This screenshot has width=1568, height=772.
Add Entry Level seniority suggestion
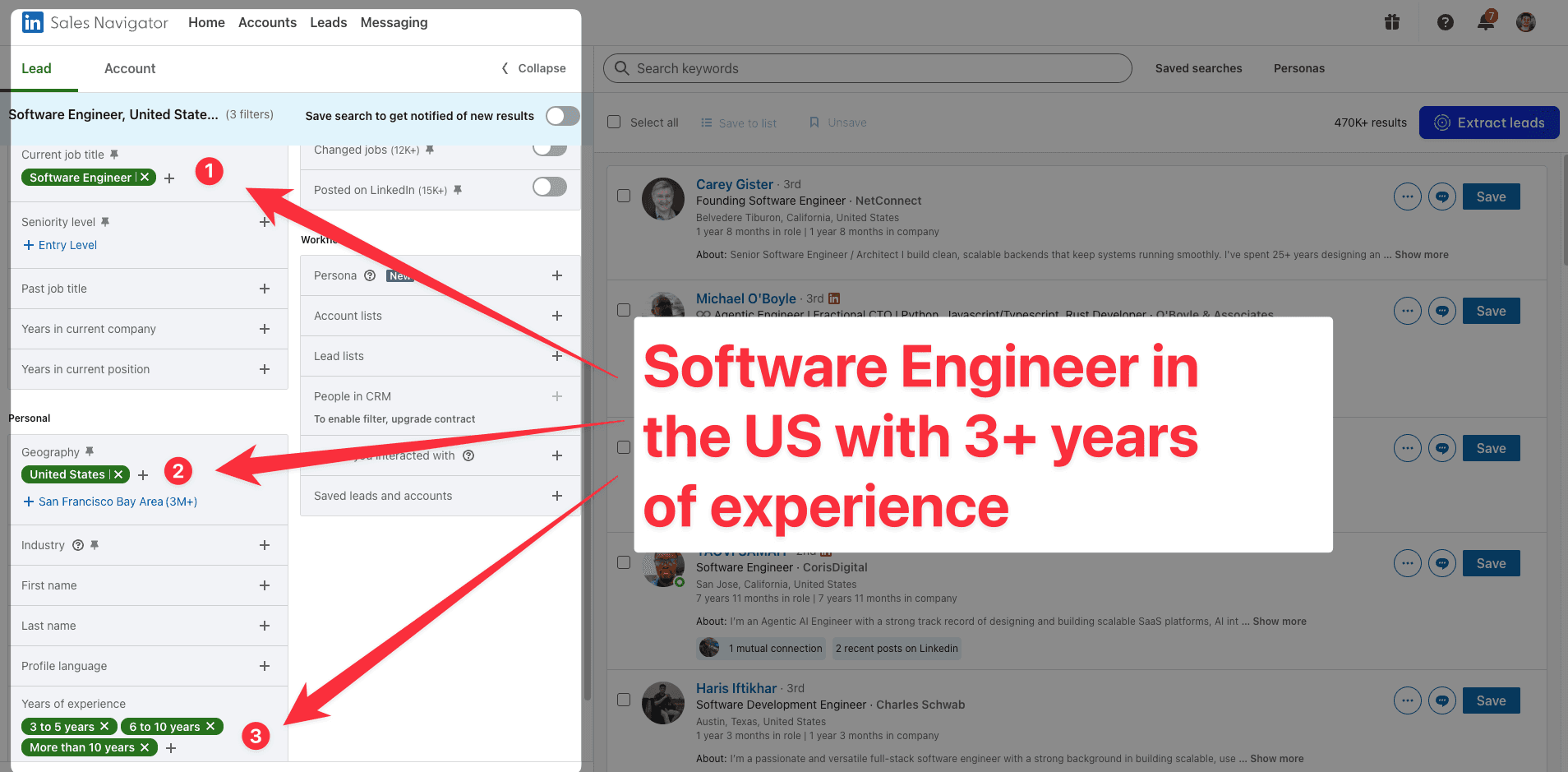tap(60, 245)
